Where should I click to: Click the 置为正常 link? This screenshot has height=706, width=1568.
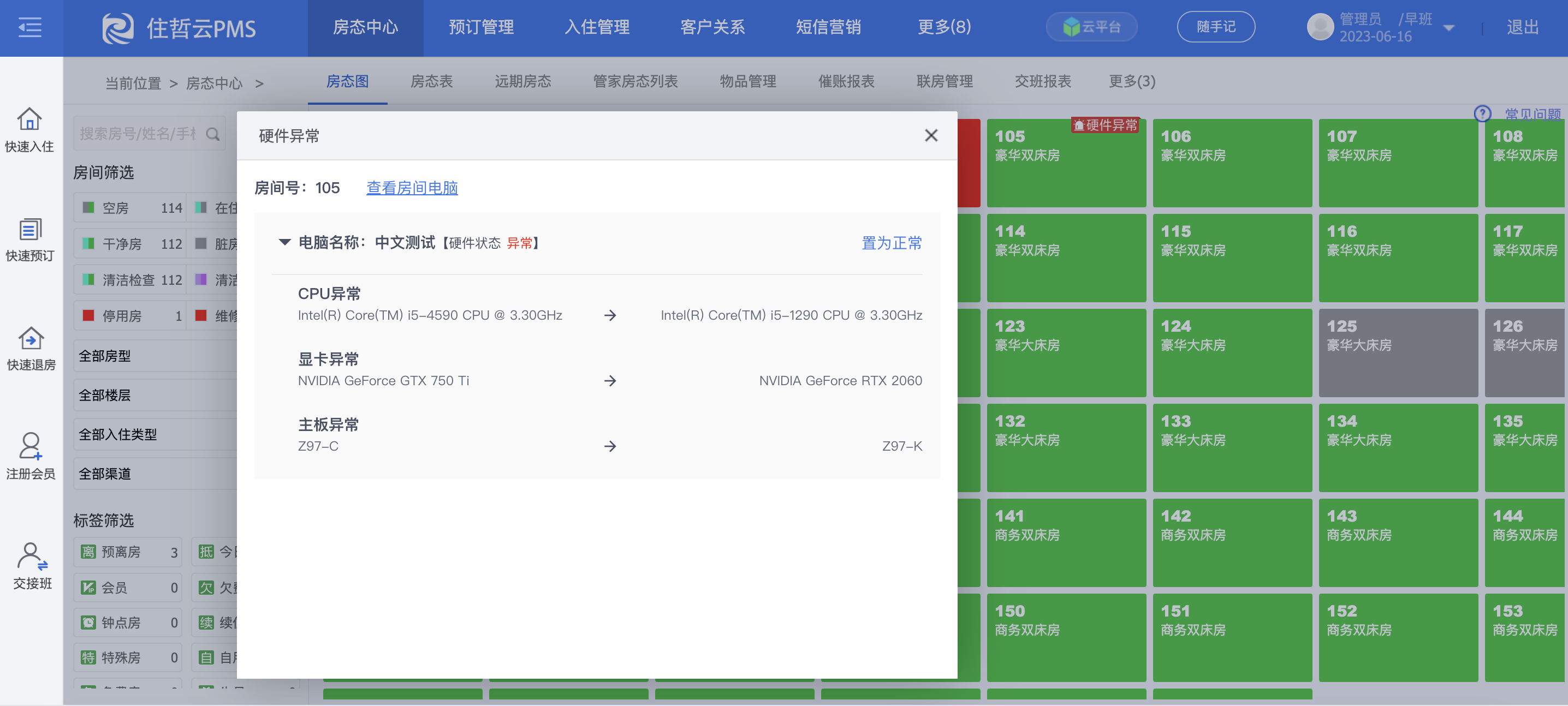[891, 243]
